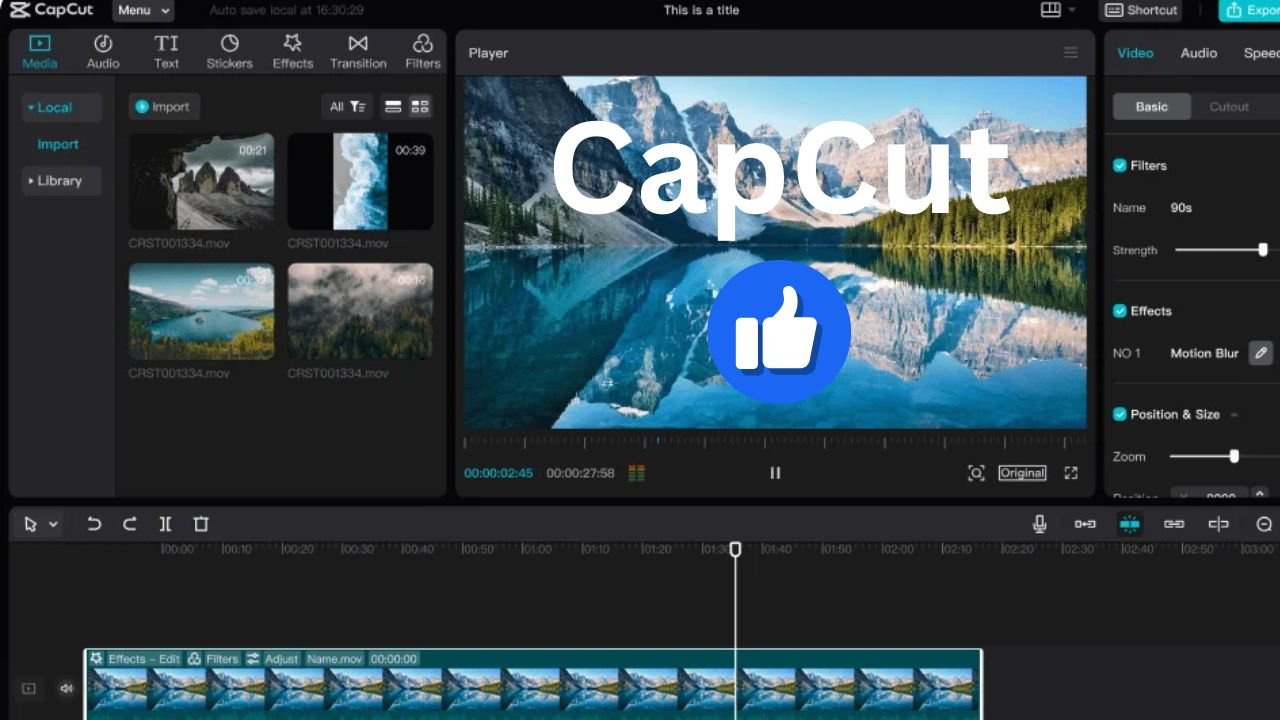Click the Import button with plus icon
Screen dimensions: 1280x720
[x=164, y=107]
